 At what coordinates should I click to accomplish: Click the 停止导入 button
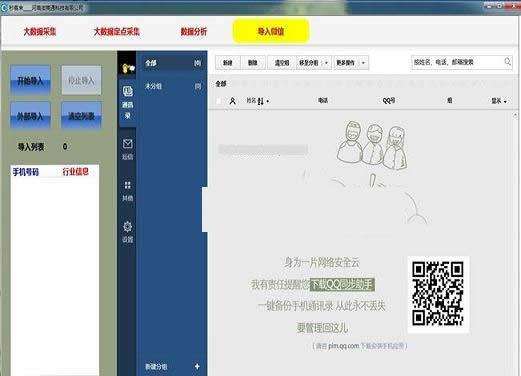(x=81, y=80)
